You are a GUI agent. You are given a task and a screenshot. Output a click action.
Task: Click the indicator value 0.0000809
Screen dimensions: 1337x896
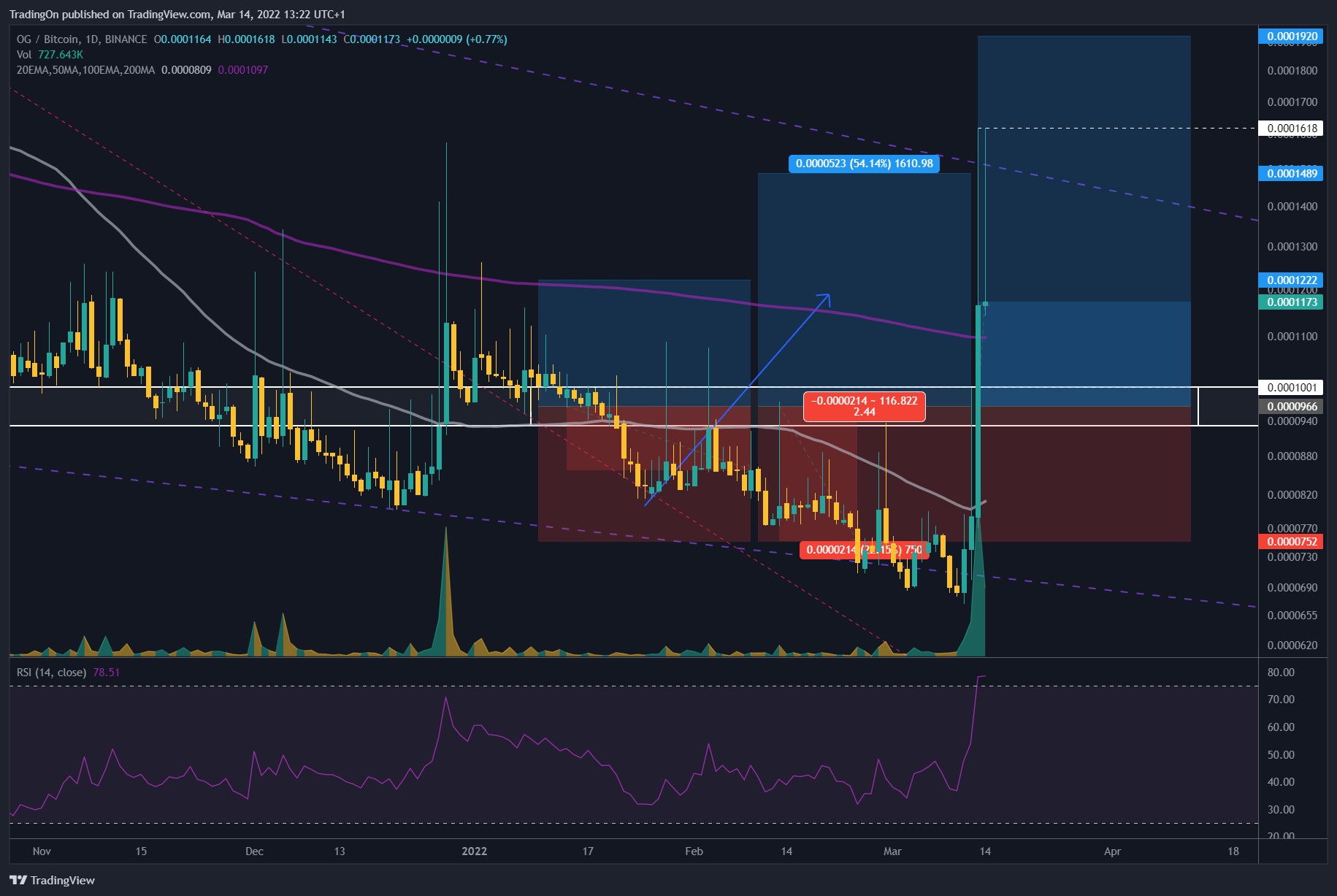(186, 70)
